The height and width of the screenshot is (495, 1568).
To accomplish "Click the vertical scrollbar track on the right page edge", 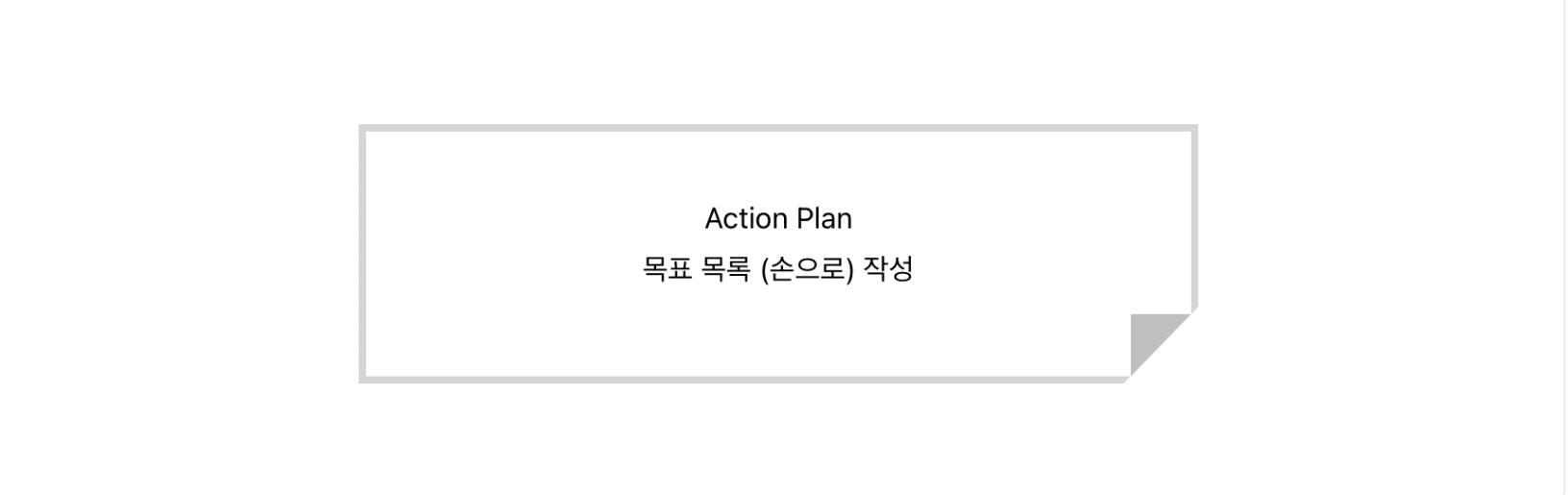I will [1566, 247].
